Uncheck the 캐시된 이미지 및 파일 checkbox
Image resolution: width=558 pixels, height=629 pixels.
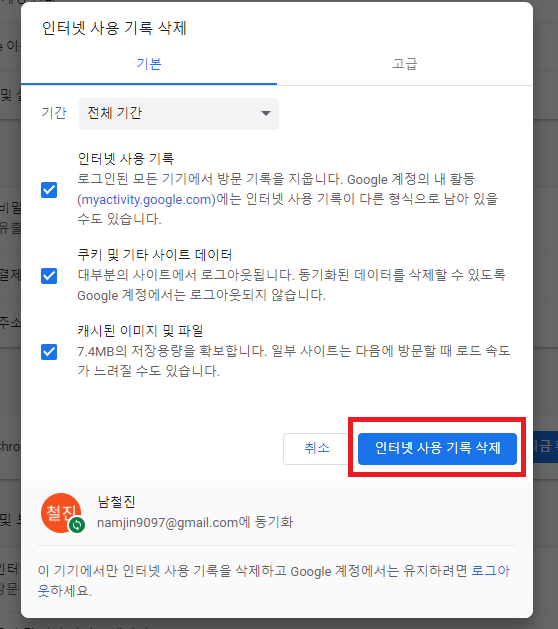pos(49,352)
